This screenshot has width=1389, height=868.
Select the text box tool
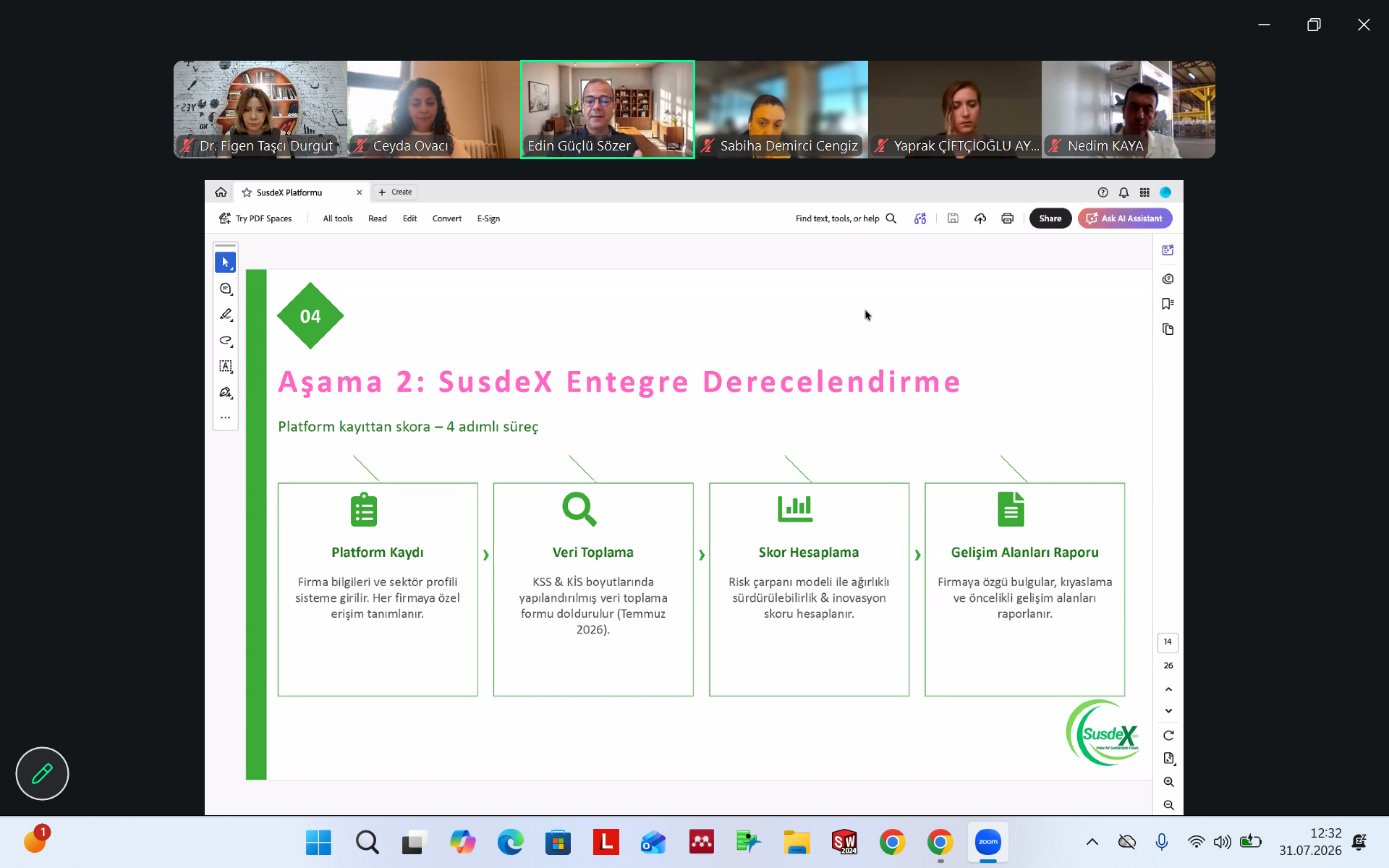[226, 367]
